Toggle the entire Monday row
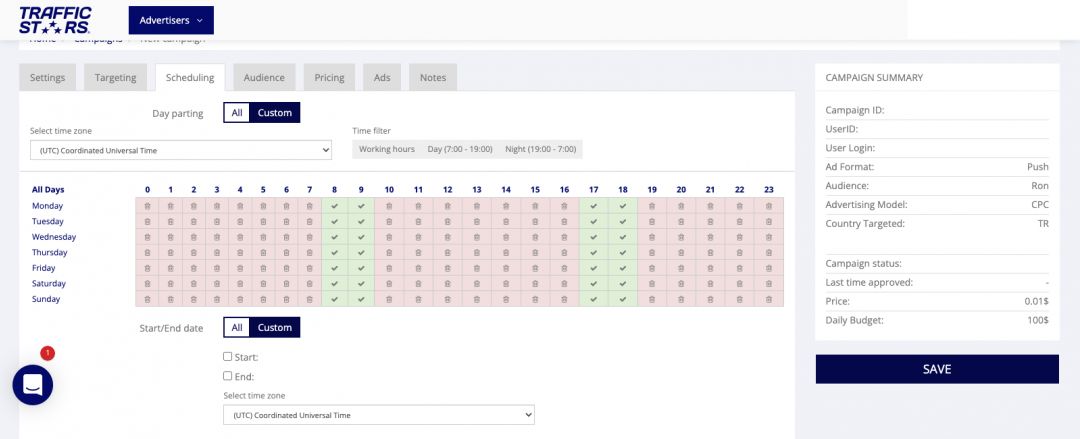The width and height of the screenshot is (1080, 439). [x=47, y=205]
